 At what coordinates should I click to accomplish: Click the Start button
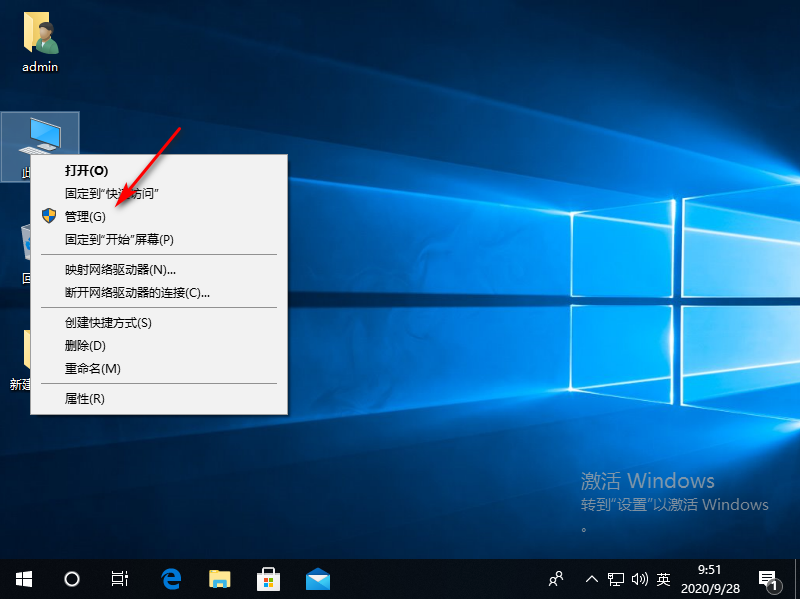[x=22, y=578]
